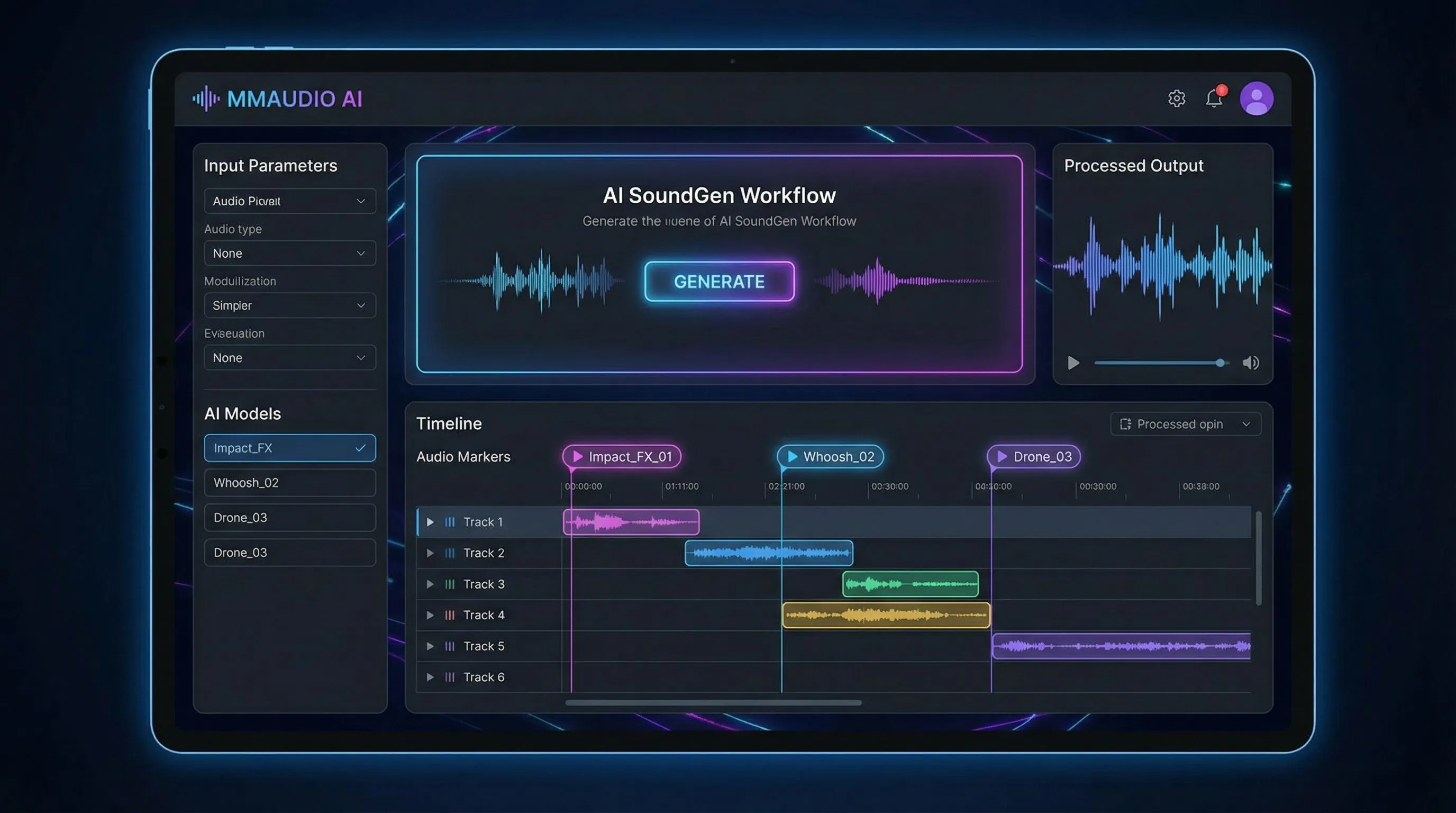Open the Processed opin dropdown

(x=1185, y=424)
